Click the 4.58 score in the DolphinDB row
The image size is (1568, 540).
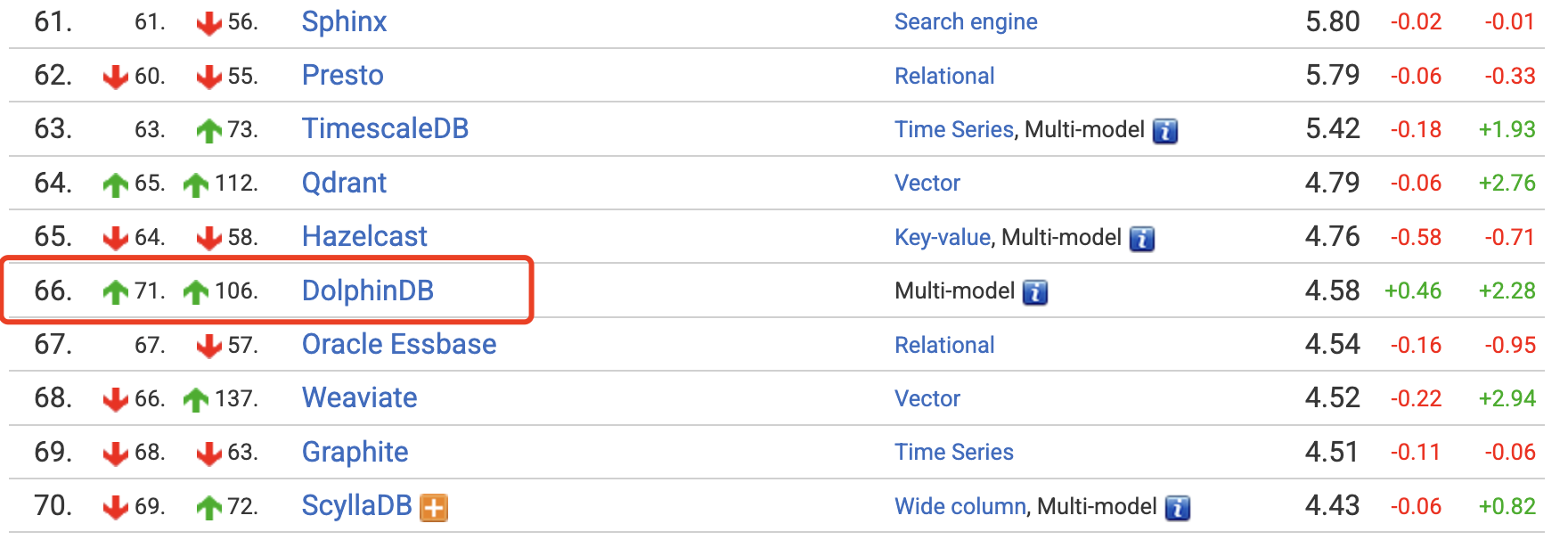coord(1332,290)
